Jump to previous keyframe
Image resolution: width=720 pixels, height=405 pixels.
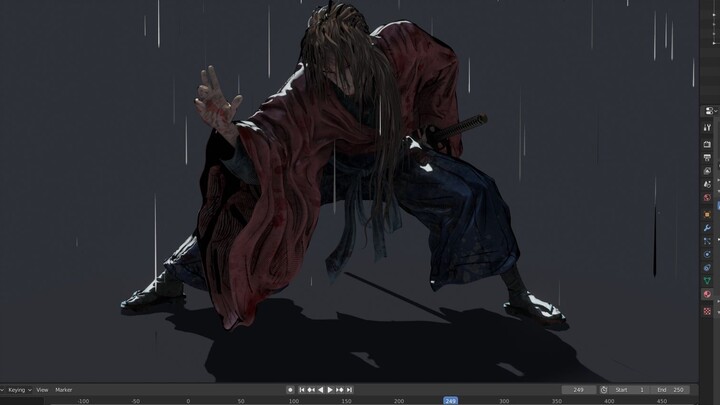pos(311,390)
